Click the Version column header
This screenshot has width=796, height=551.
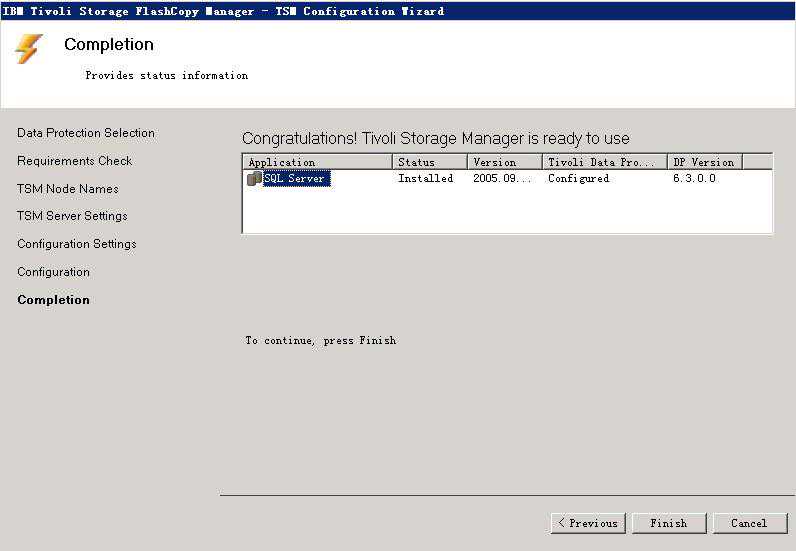click(x=505, y=162)
